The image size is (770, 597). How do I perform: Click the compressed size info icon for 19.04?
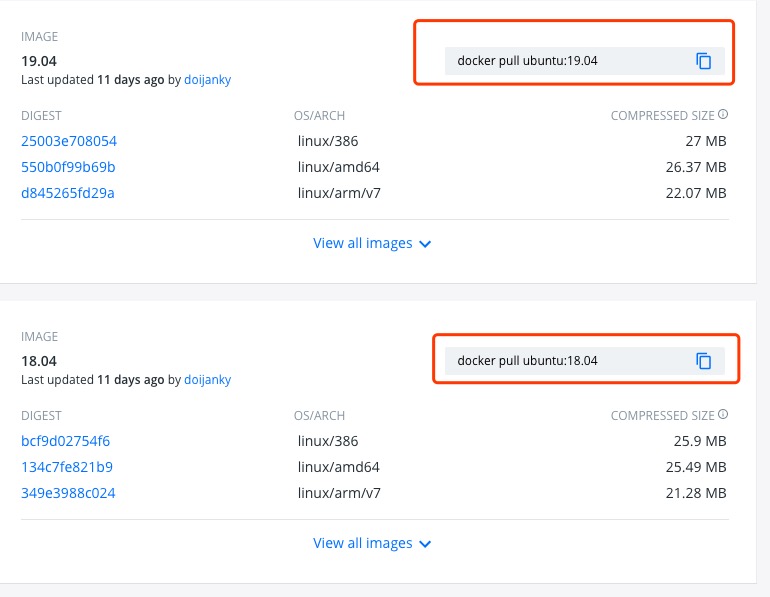click(723, 115)
